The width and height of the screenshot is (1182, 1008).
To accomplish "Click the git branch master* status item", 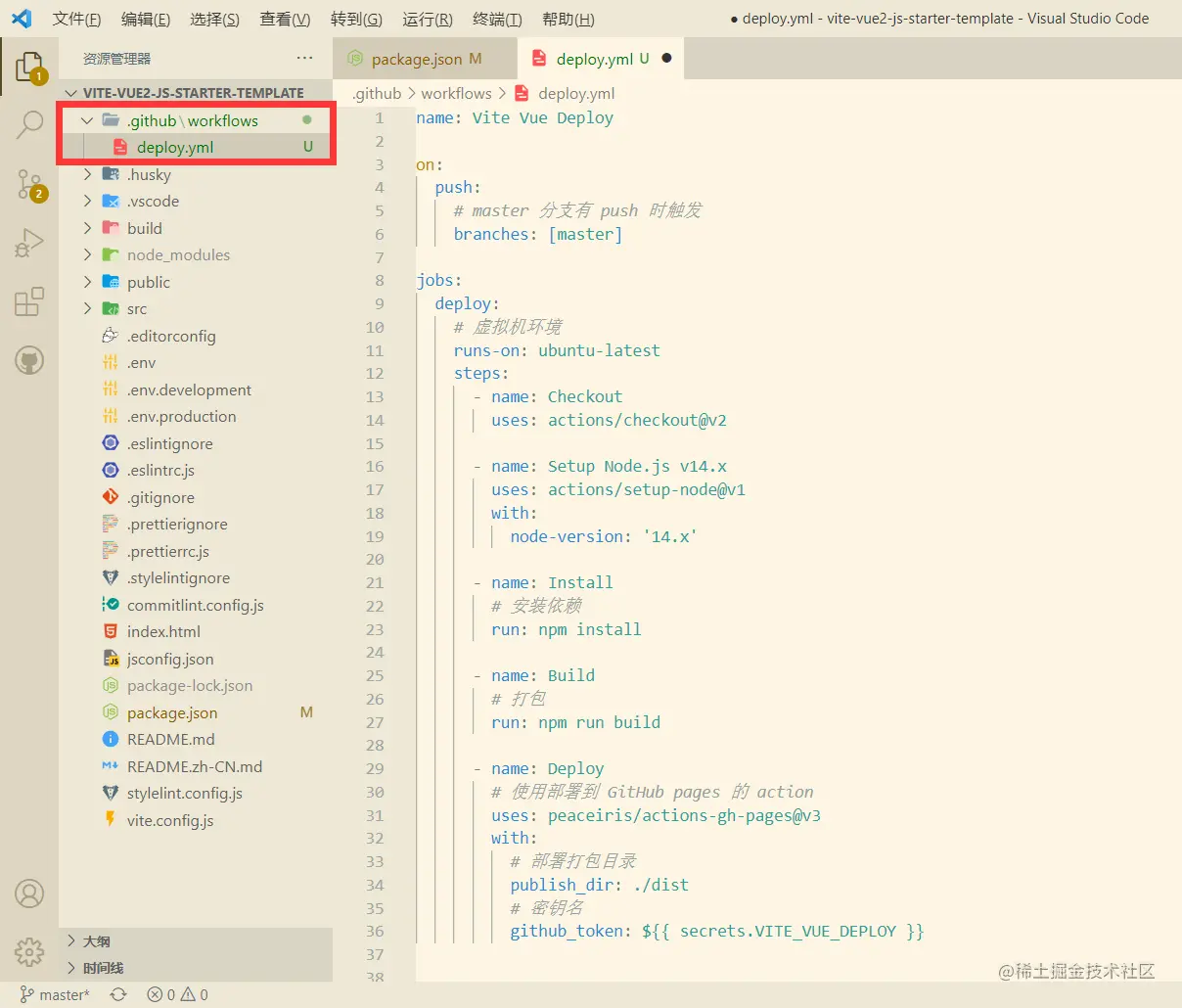I will tap(55, 994).
